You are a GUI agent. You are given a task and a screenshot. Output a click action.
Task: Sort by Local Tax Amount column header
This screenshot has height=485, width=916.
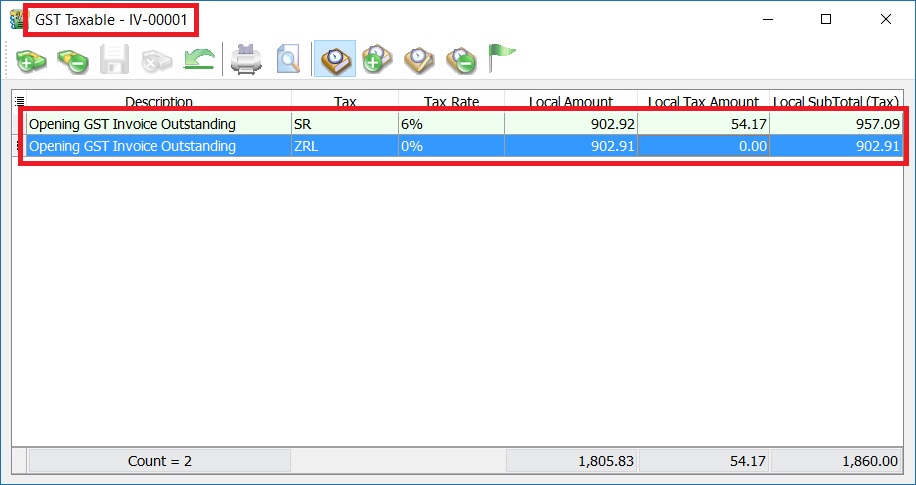703,101
